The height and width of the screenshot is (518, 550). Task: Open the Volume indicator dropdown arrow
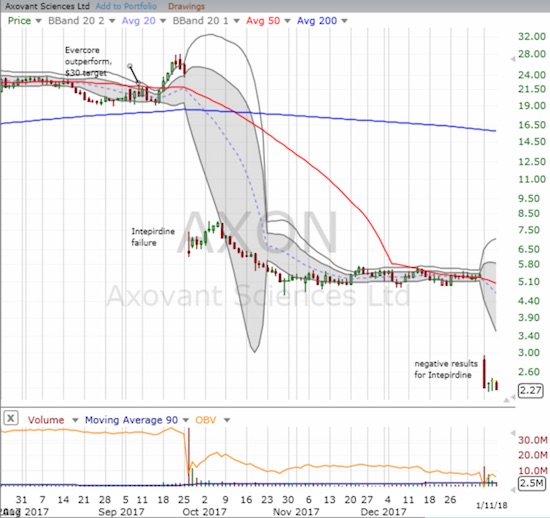75,420
